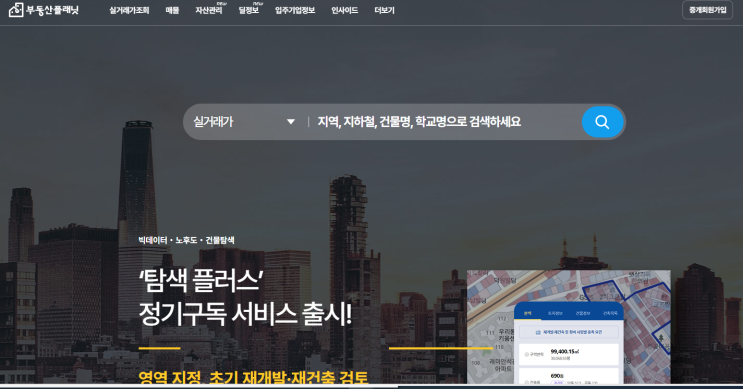Open the 인사이드 menu
Viewport: 743px width, 389px height.
pos(344,10)
